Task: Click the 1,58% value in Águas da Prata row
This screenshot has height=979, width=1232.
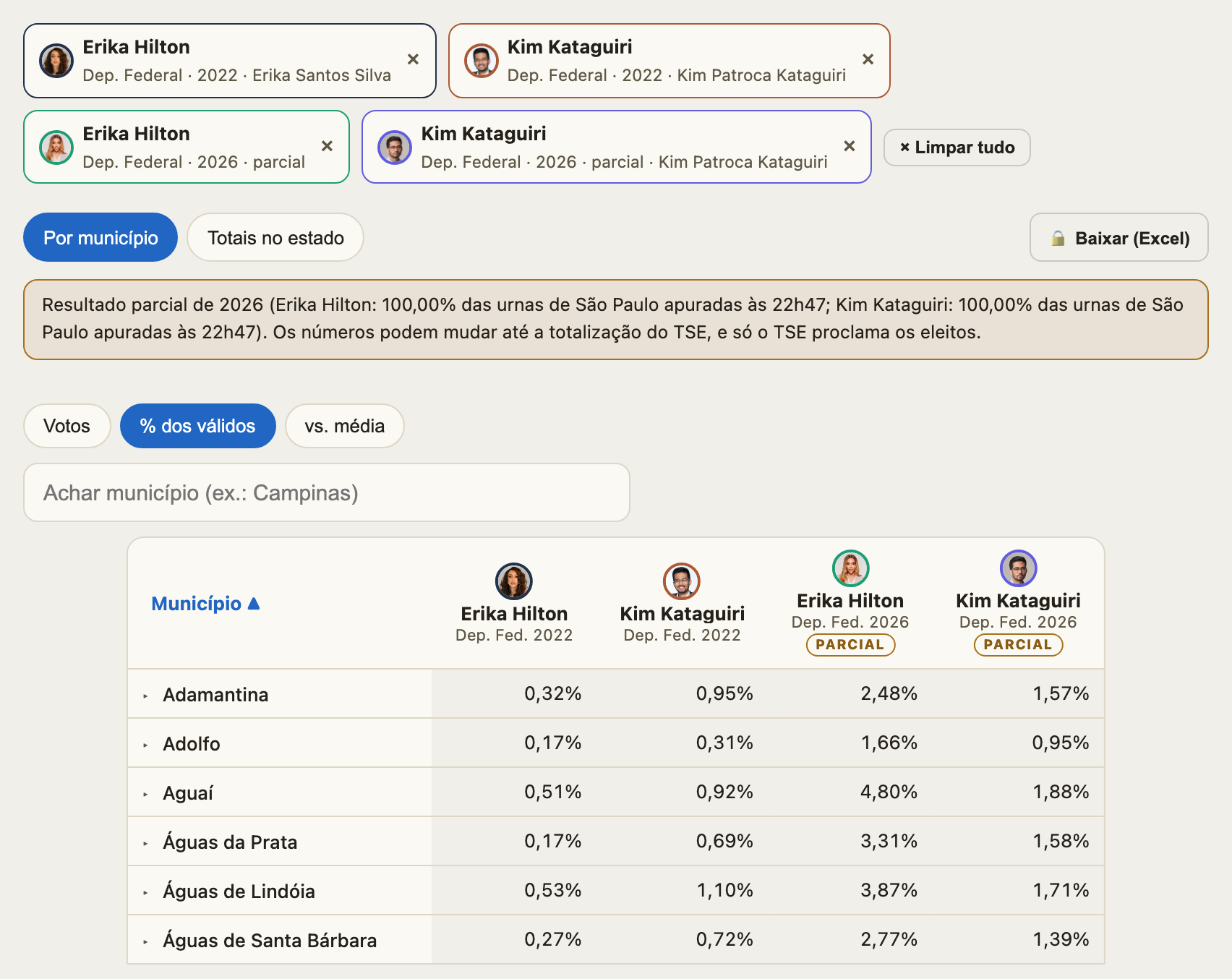Action: (x=1061, y=841)
